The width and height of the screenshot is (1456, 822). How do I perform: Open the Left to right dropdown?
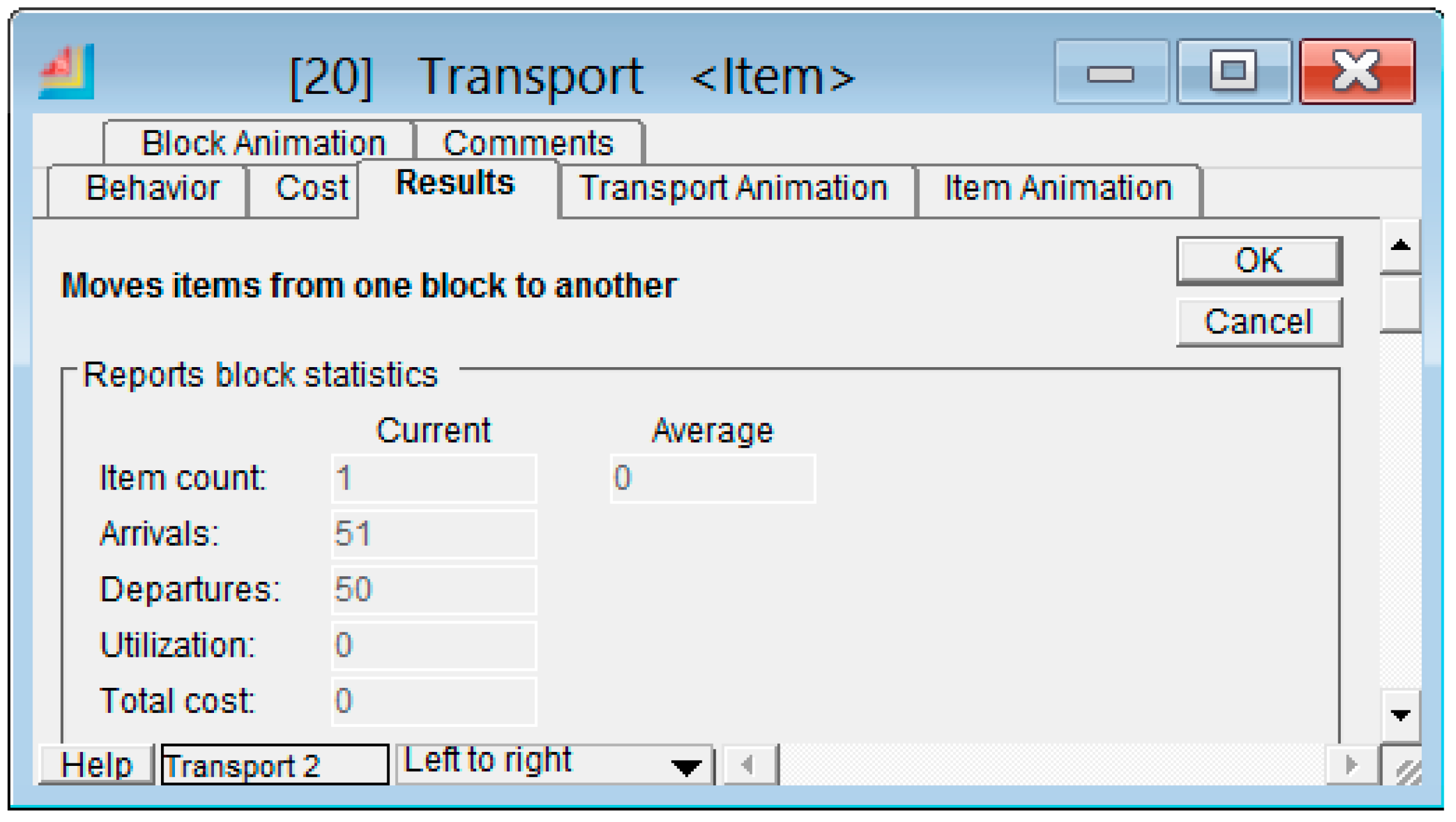pyautogui.click(x=687, y=766)
